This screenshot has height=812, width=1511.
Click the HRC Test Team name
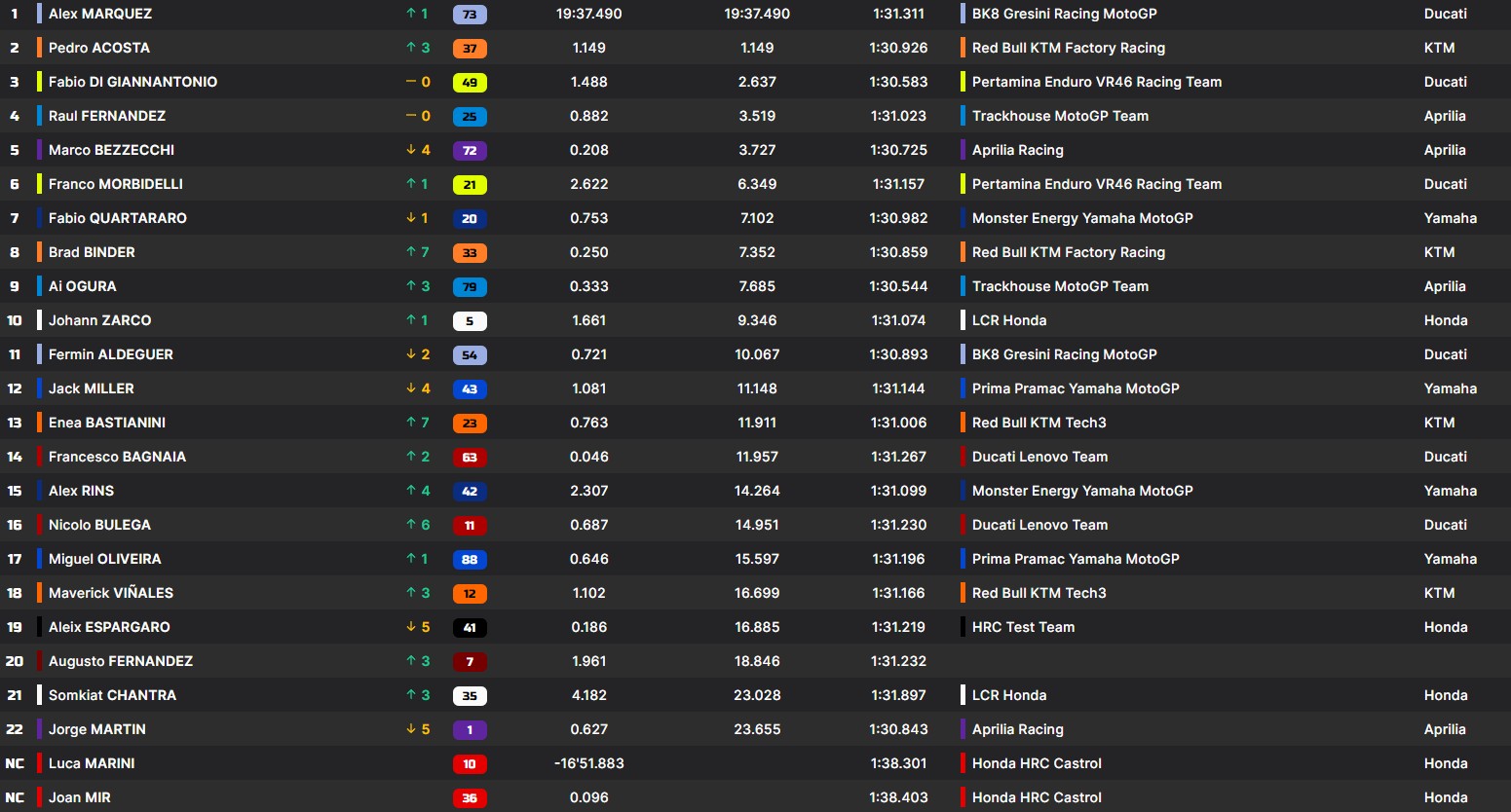[1023, 627]
